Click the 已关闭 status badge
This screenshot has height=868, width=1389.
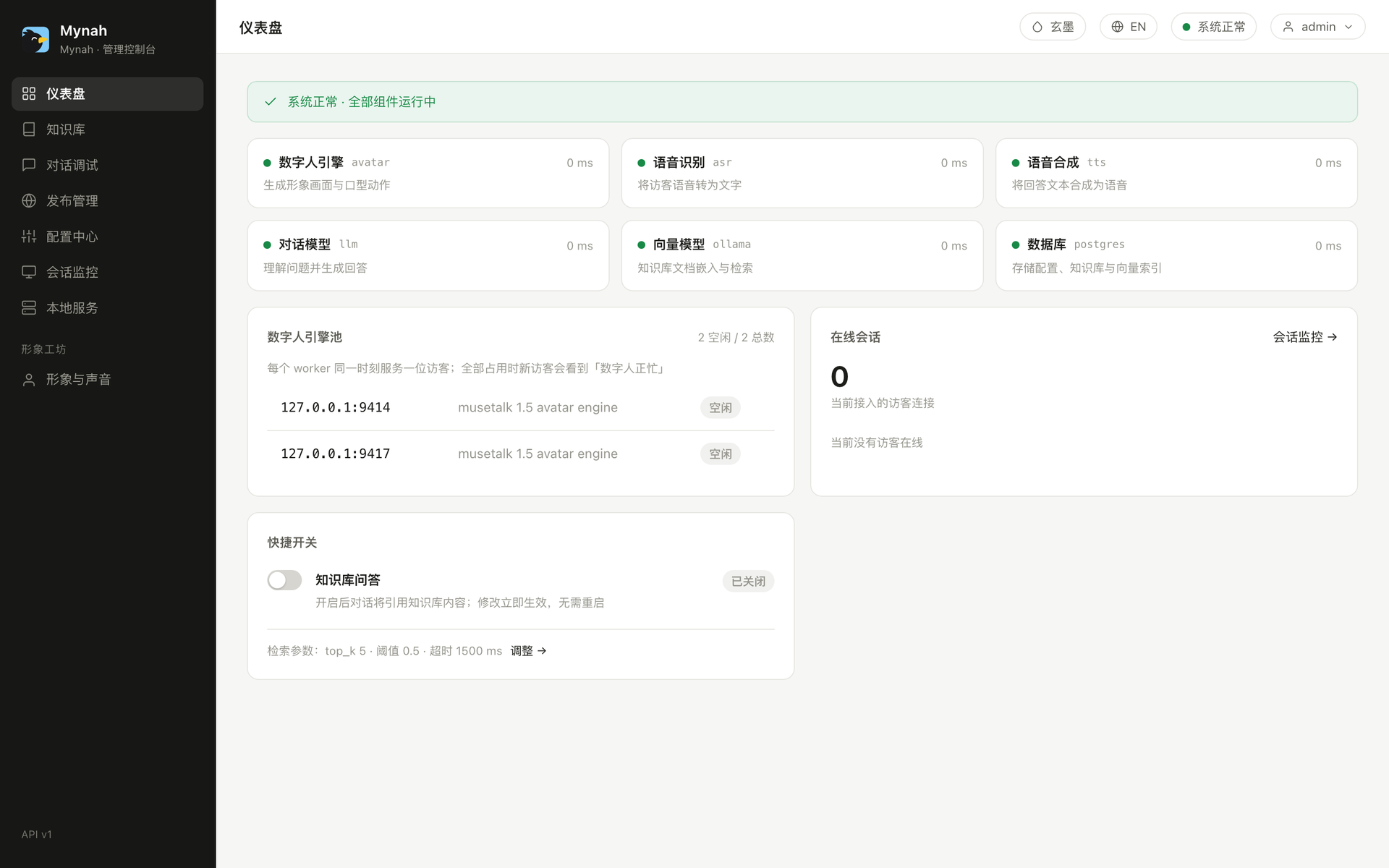[748, 582]
